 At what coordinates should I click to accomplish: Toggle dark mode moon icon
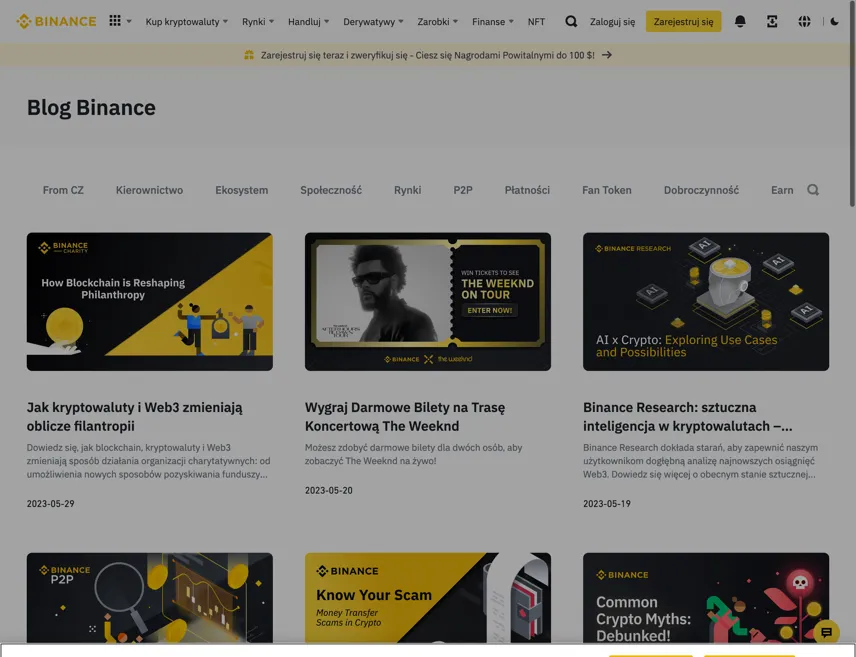[x=835, y=21]
